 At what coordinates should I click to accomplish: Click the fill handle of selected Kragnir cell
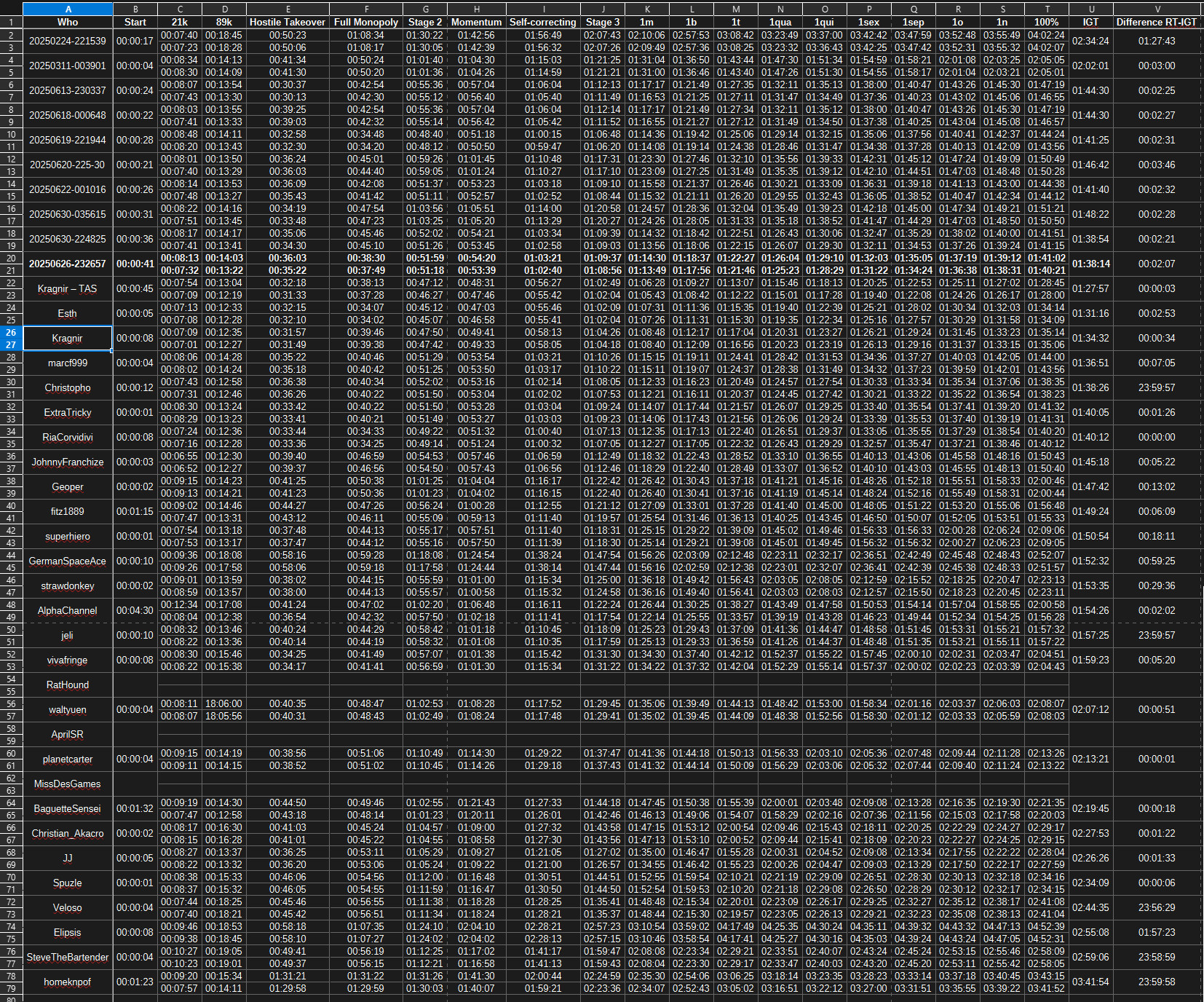pos(112,351)
